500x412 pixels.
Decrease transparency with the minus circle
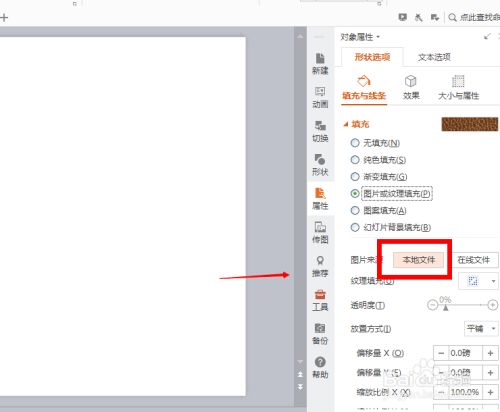tap(432, 305)
